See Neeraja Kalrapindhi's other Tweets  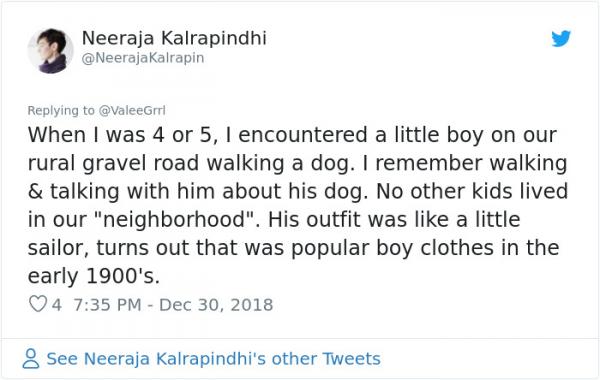214,359
